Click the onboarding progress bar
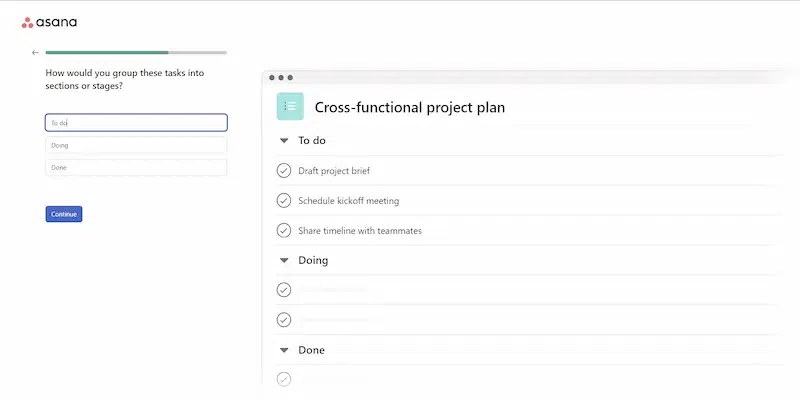The width and height of the screenshot is (800, 400). 136,52
